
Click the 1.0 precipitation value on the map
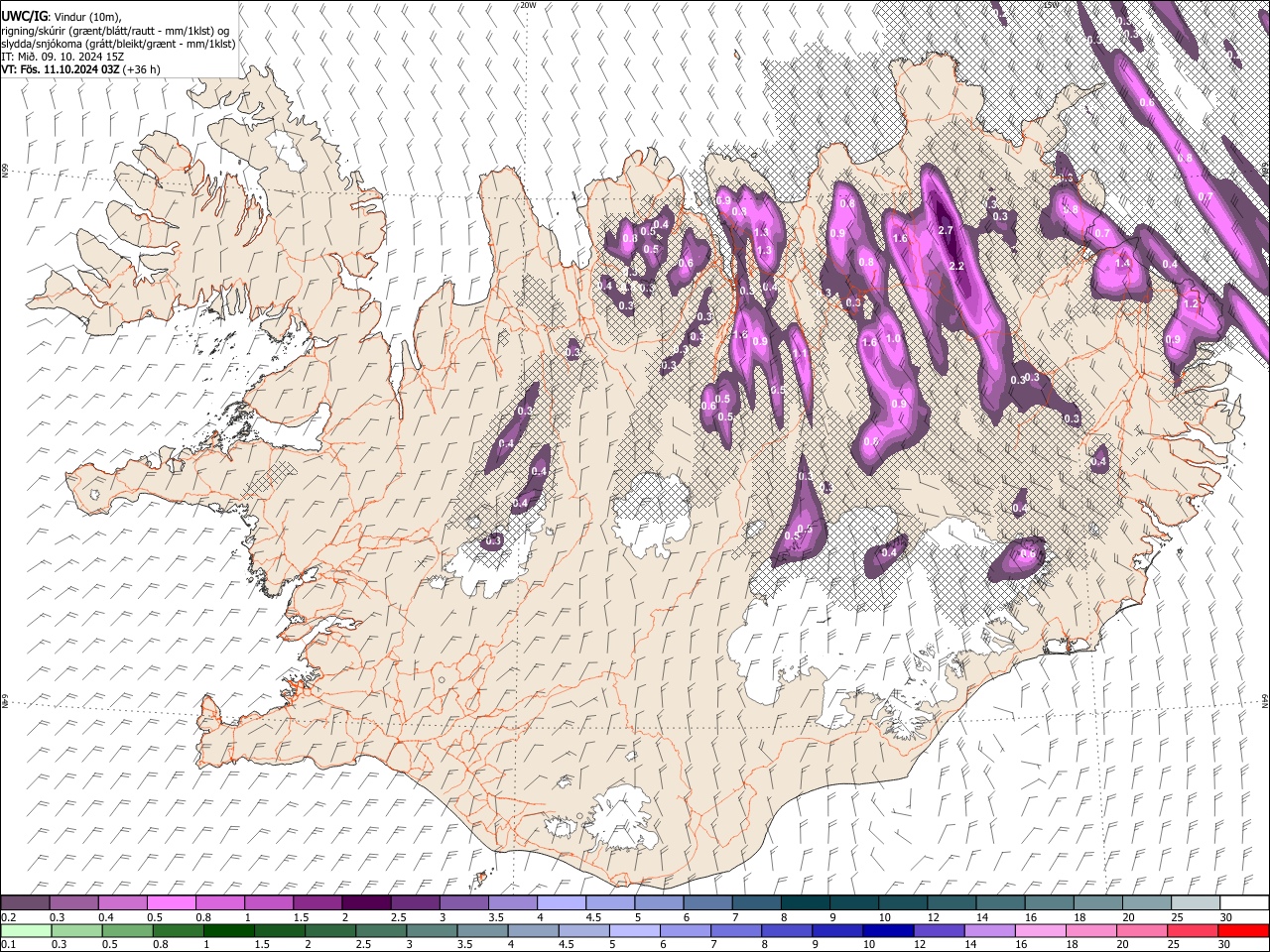(893, 339)
